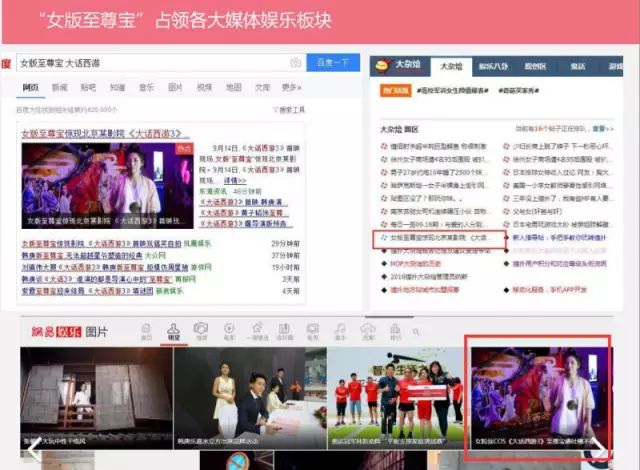Open the 3天前 news result link
640x470 pixels.
[x=97, y=279]
